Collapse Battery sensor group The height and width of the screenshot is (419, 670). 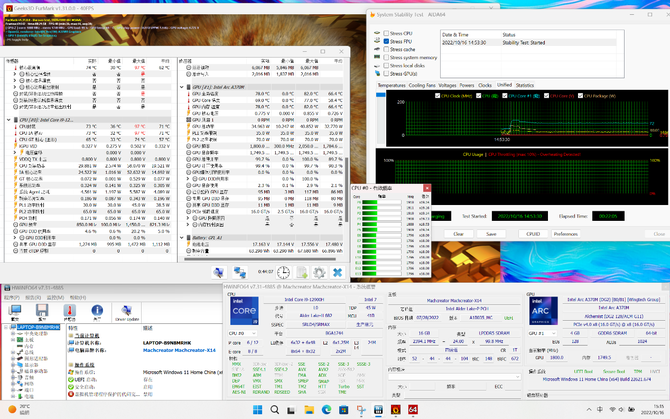tap(182, 237)
